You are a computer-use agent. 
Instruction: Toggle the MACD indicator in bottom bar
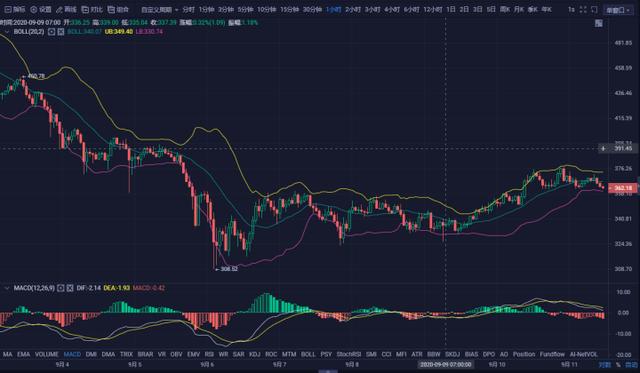coord(72,354)
